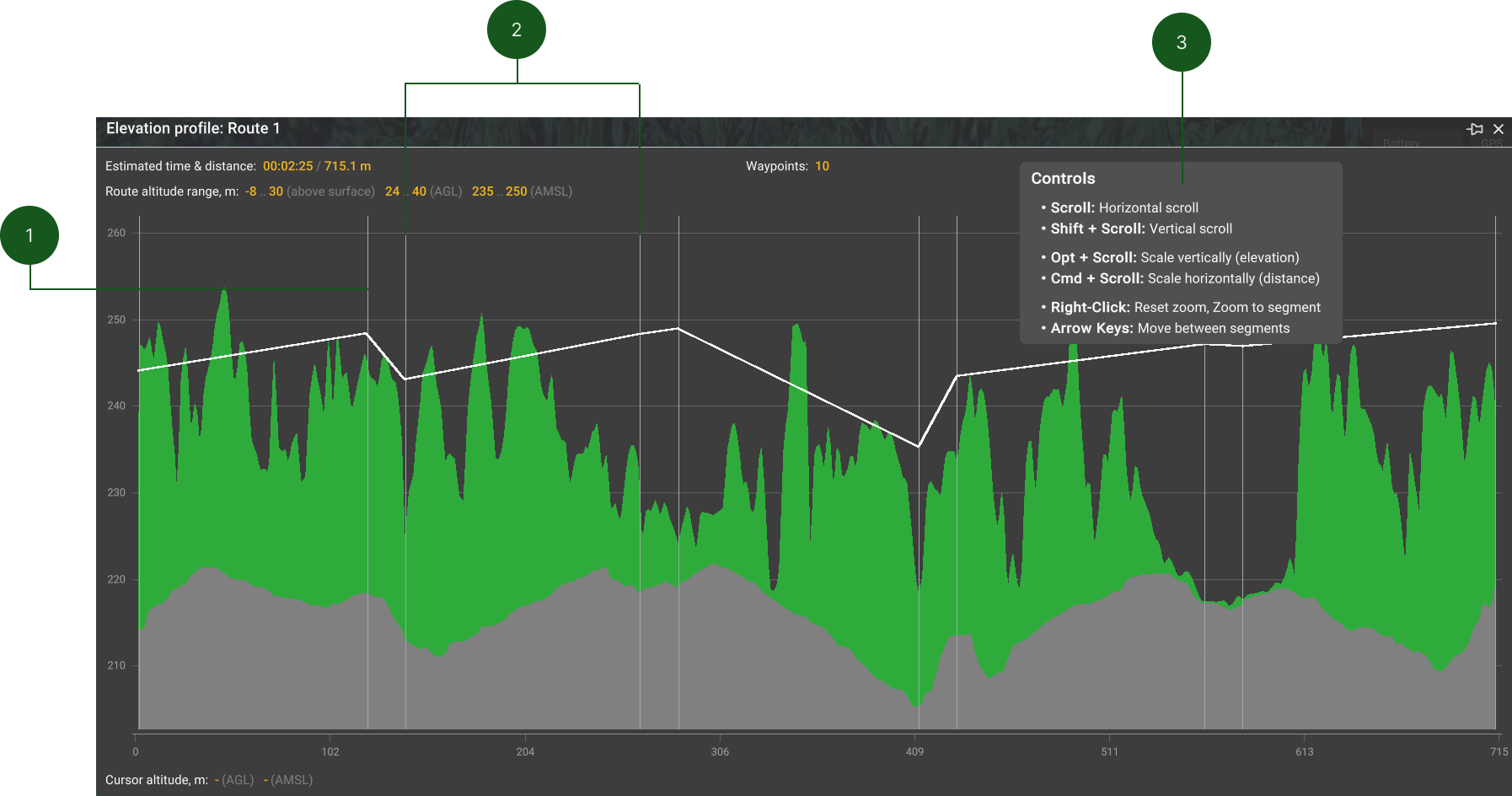
Task: Click the green annotation badge numbered 2
Action: tap(517, 30)
